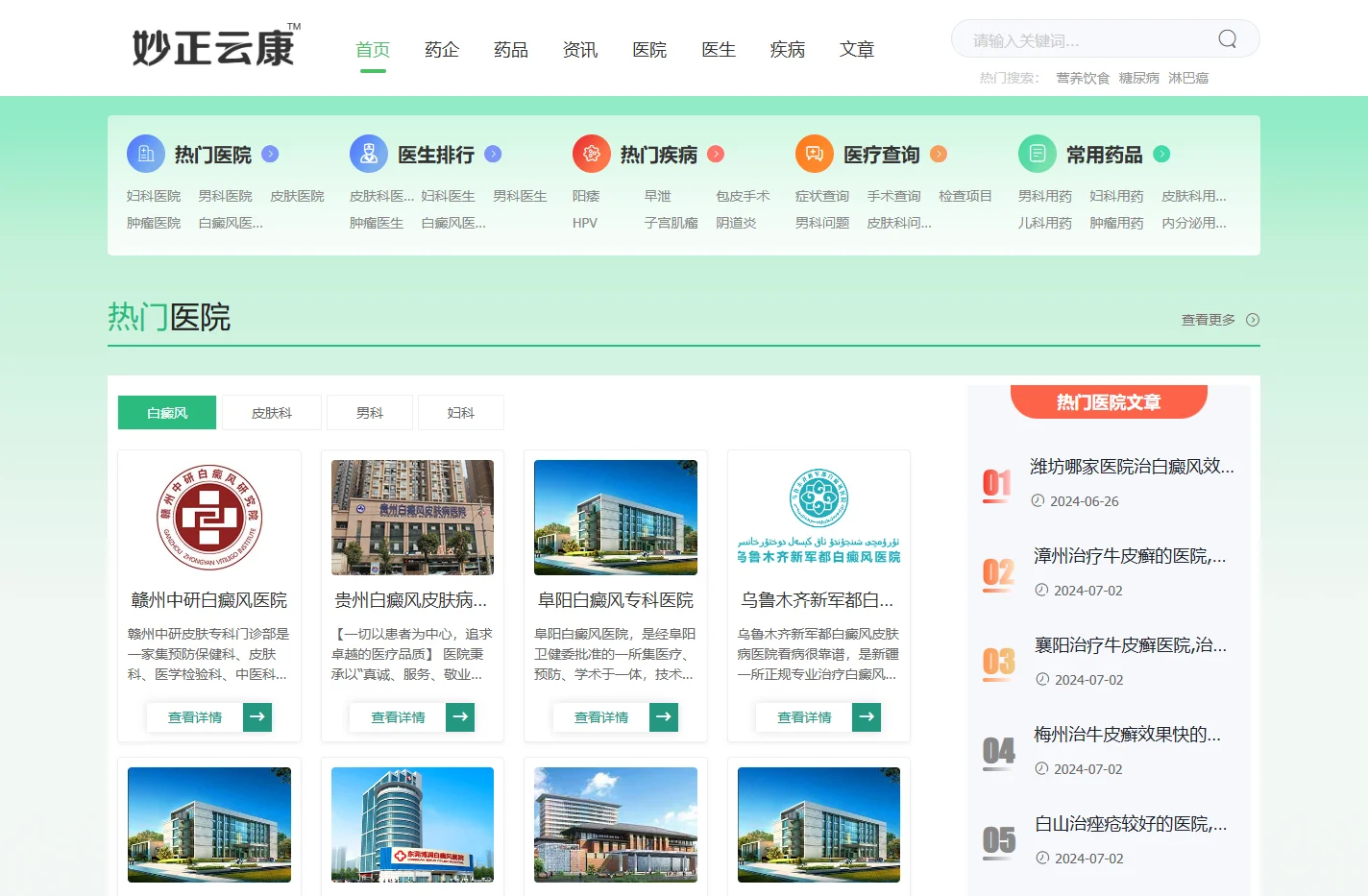Open 妇科医生 link under 医生排行

click(x=448, y=196)
